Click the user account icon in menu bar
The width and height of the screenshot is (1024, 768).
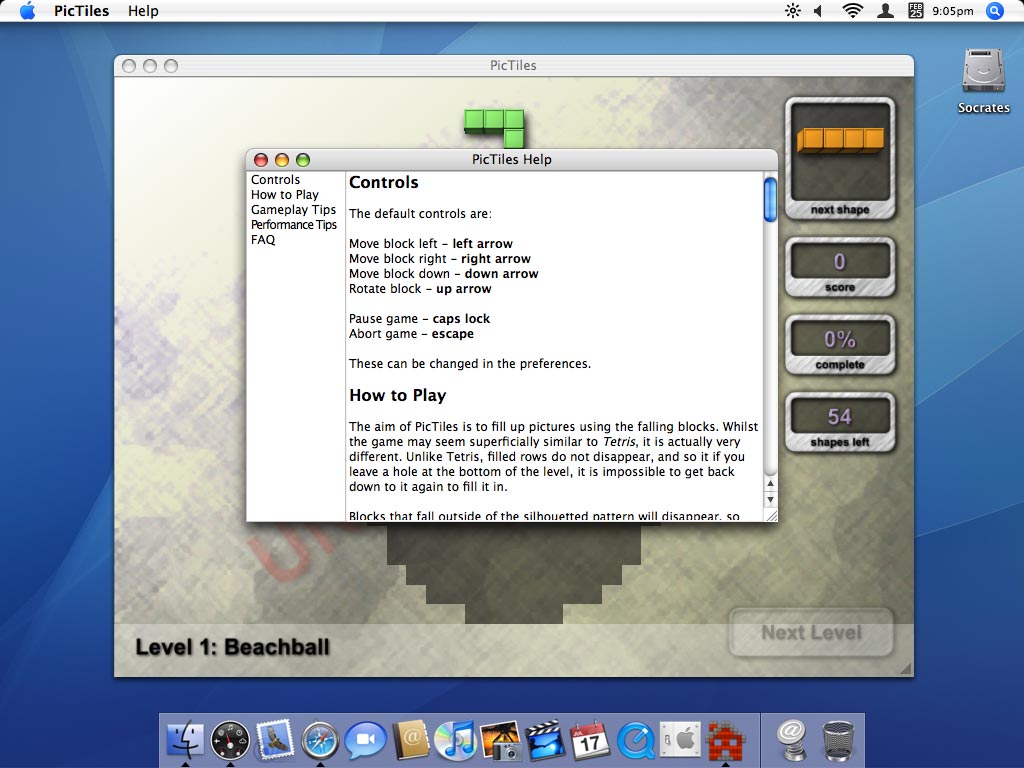886,11
